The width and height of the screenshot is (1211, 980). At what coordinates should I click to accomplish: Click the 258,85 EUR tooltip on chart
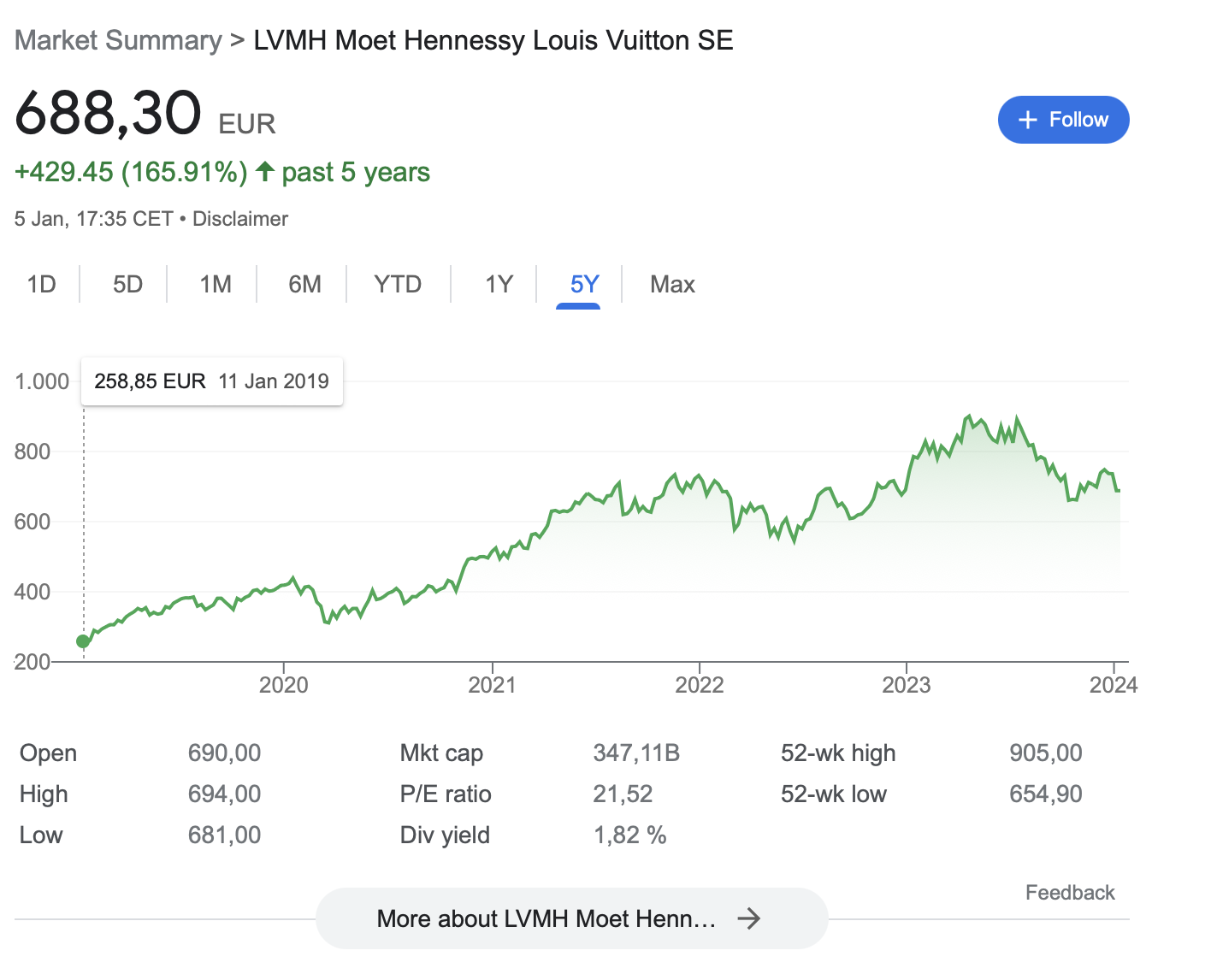pyautogui.click(x=211, y=381)
